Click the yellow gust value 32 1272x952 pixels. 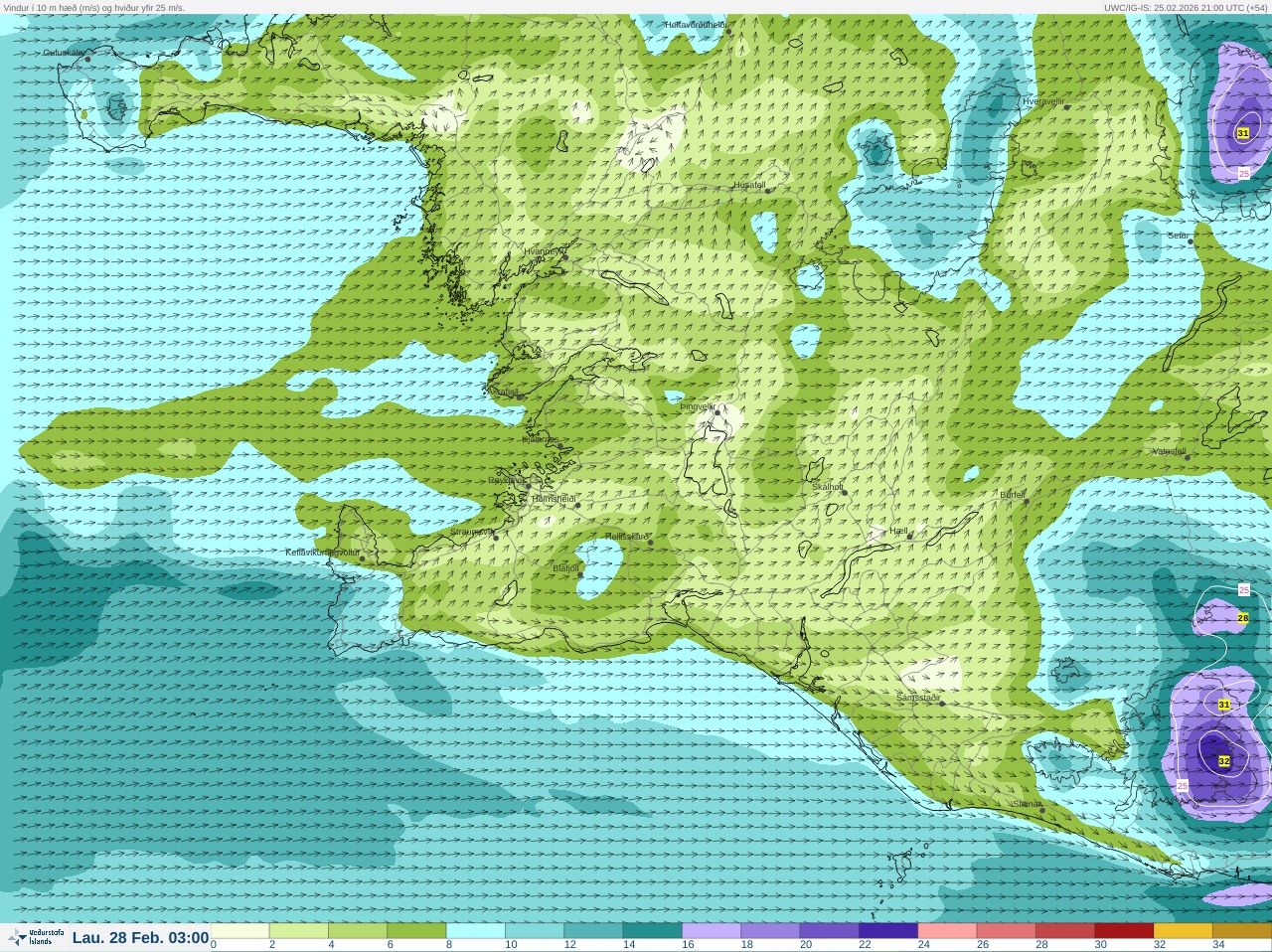click(x=1224, y=761)
